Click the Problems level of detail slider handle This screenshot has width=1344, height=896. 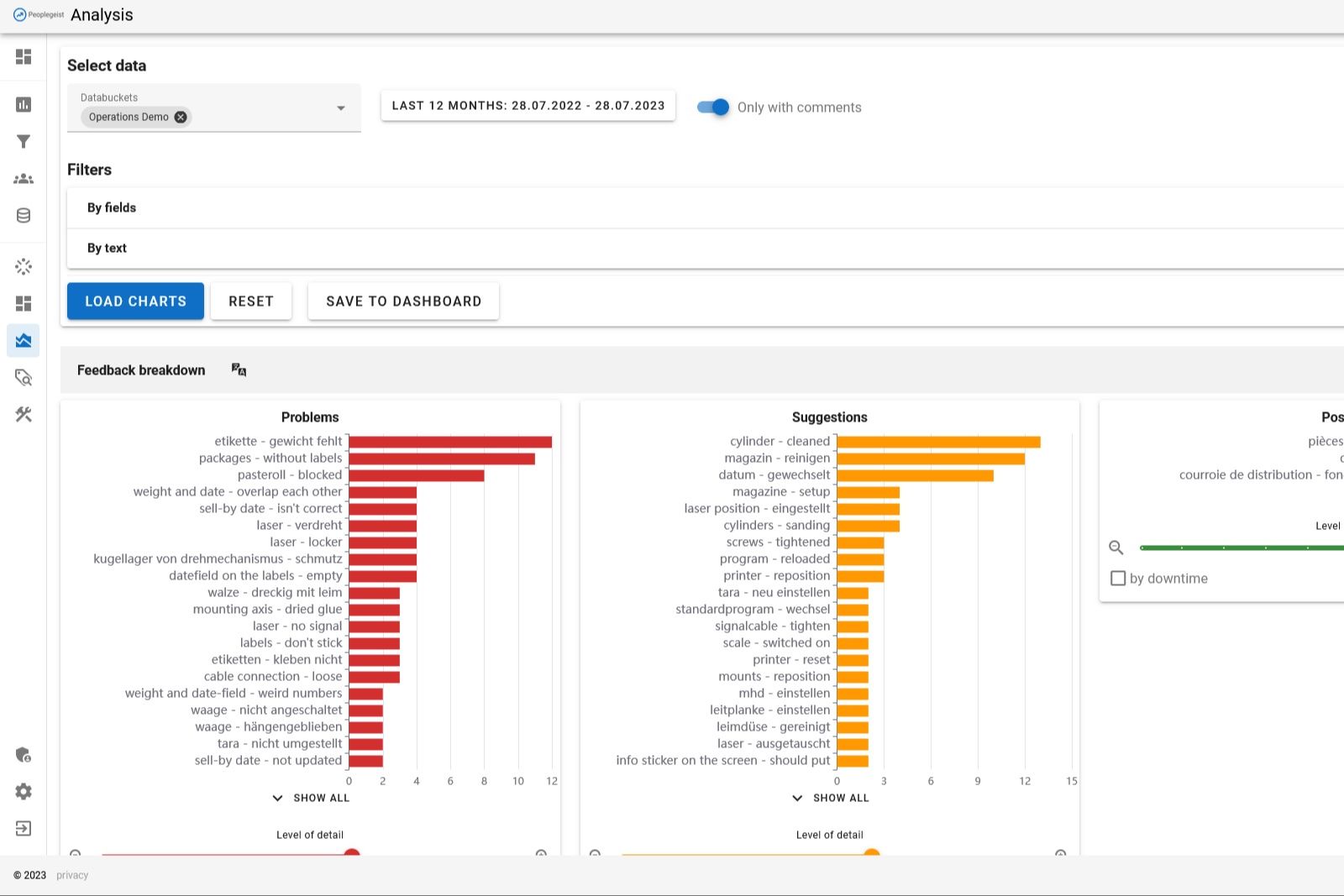tap(352, 854)
